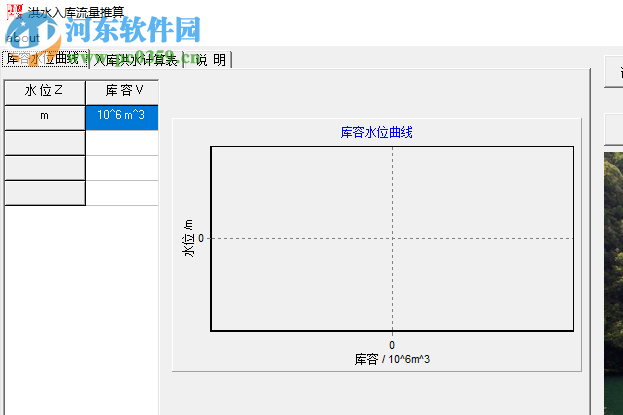Click the 库容水位曲线 chart title

tap(376, 132)
